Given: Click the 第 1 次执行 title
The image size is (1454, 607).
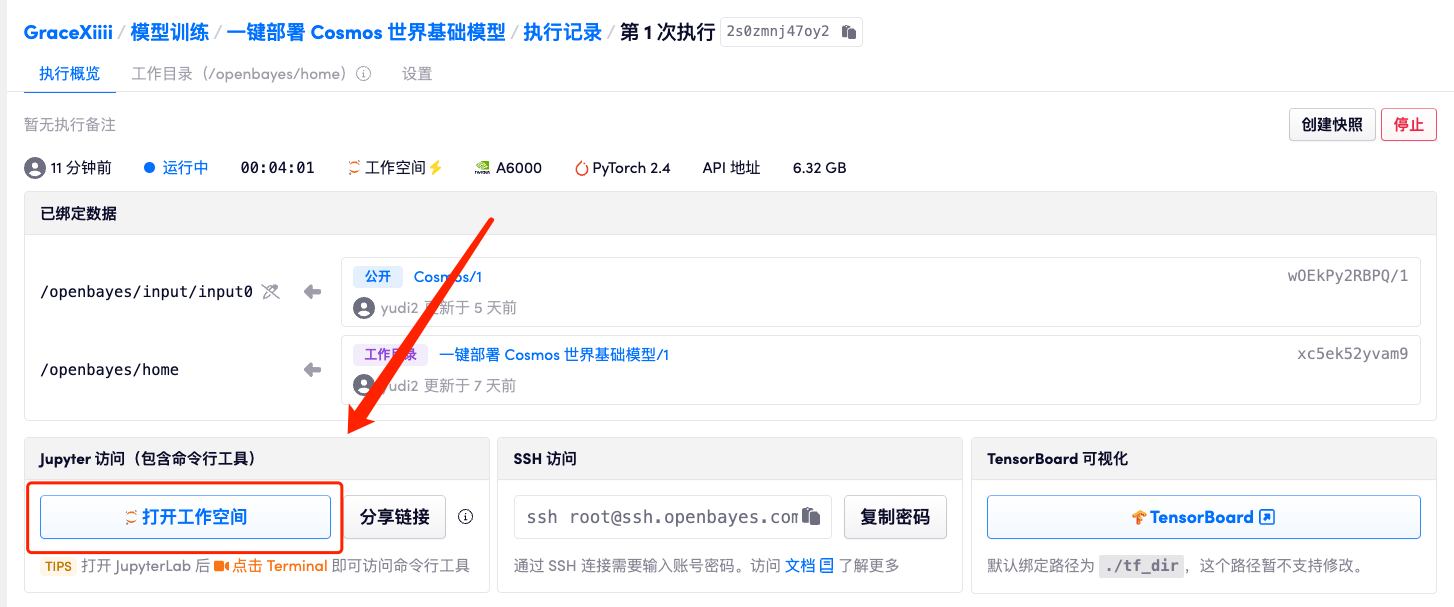Looking at the screenshot, I should 667,32.
